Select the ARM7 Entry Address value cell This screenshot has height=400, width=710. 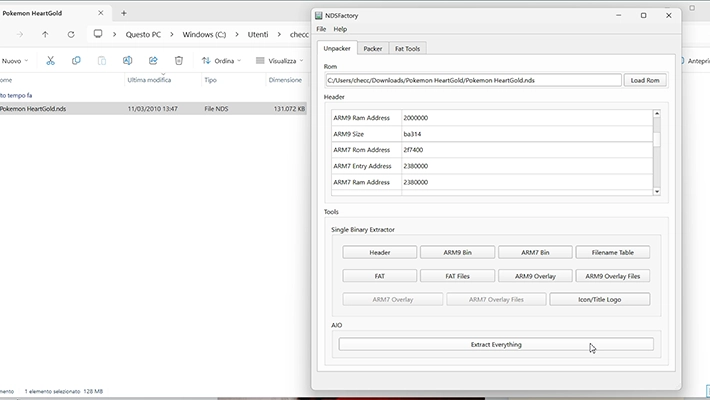point(527,166)
